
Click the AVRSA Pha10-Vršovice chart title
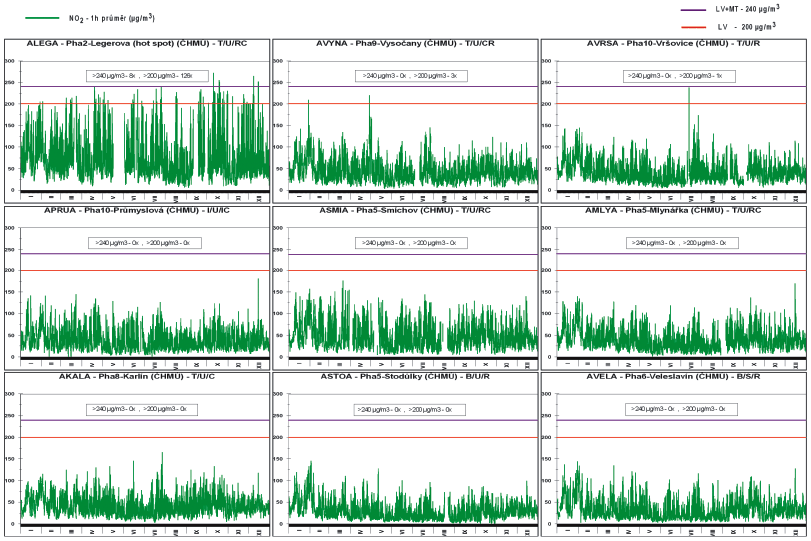(673, 43)
